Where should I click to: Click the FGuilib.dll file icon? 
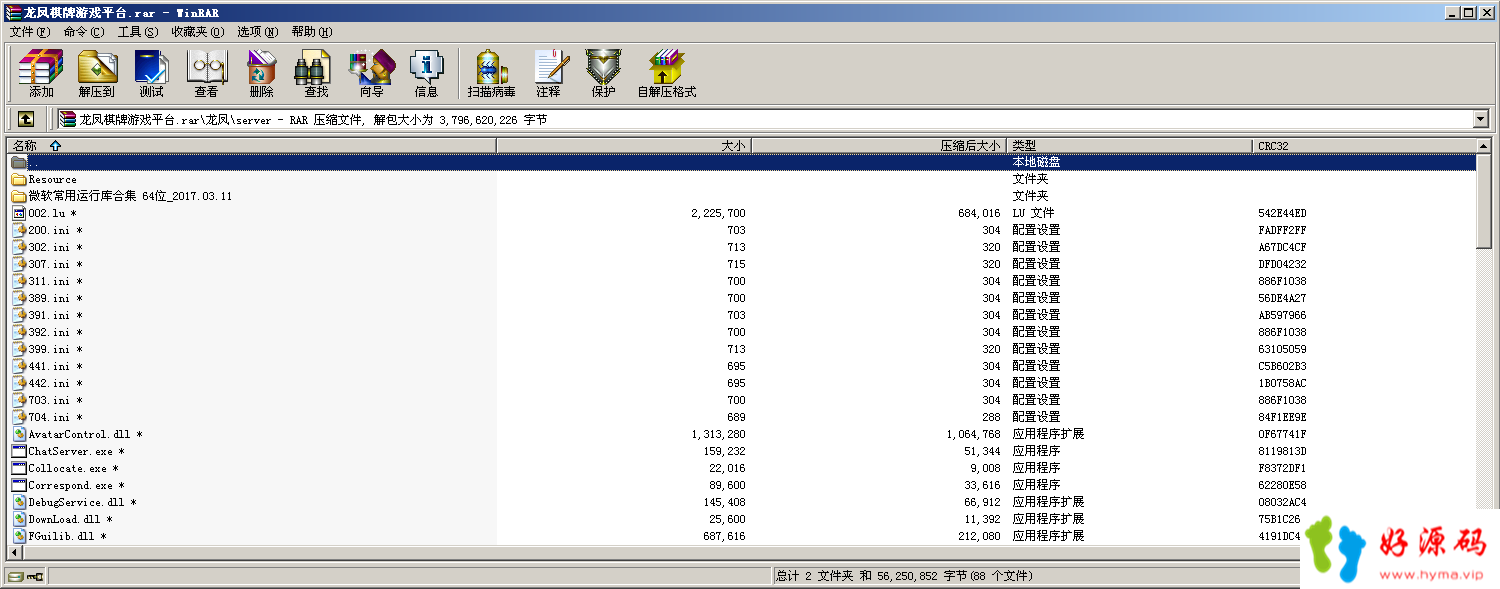point(19,536)
